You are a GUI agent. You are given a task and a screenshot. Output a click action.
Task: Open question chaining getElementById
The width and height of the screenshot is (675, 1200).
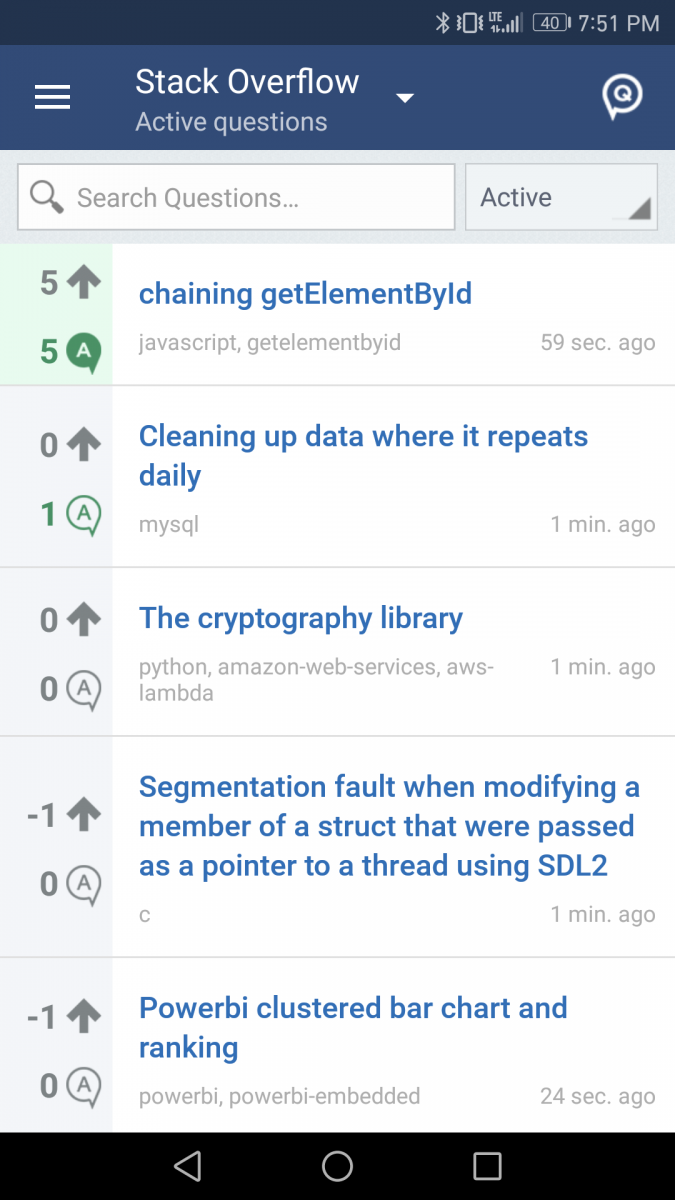(x=305, y=294)
